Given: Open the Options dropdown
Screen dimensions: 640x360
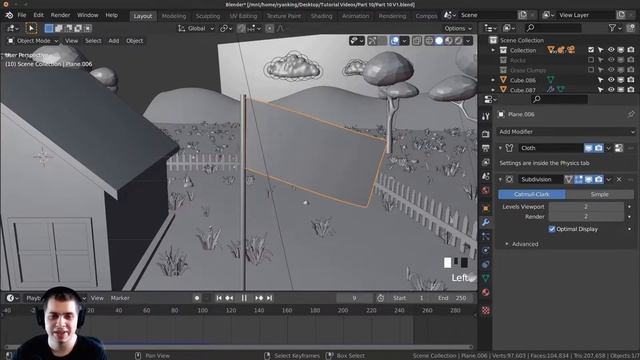Looking at the screenshot, I should (x=458, y=29).
